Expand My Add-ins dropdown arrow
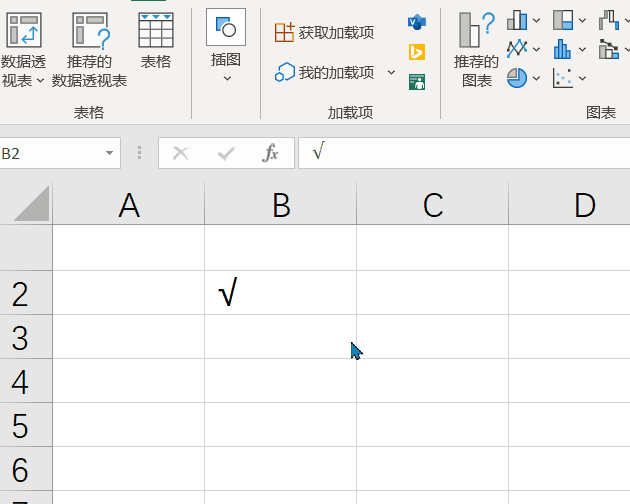 [391, 73]
